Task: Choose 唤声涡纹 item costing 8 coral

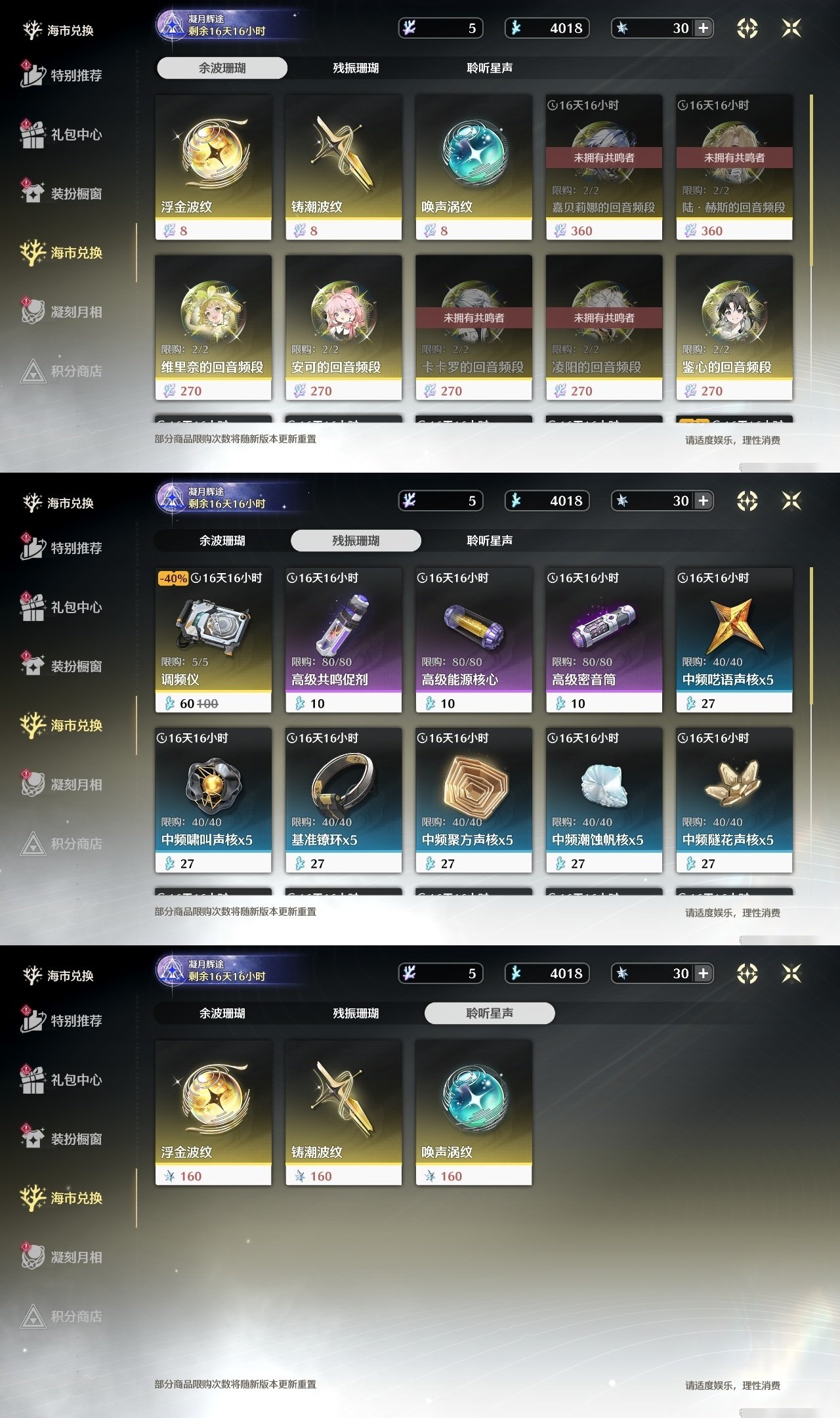Action: coord(474,167)
